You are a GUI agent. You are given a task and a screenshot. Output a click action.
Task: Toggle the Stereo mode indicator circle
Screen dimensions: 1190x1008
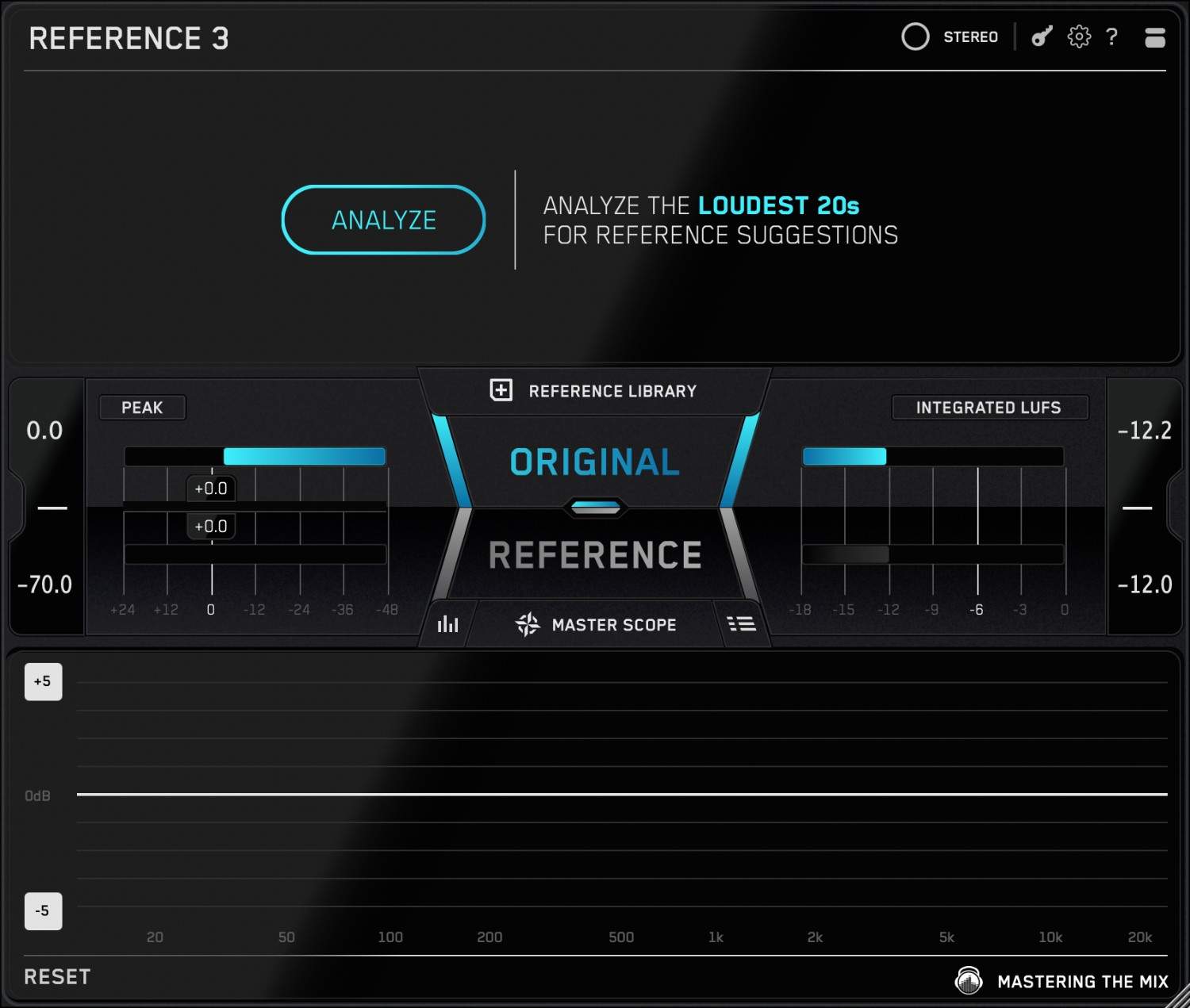point(915,36)
